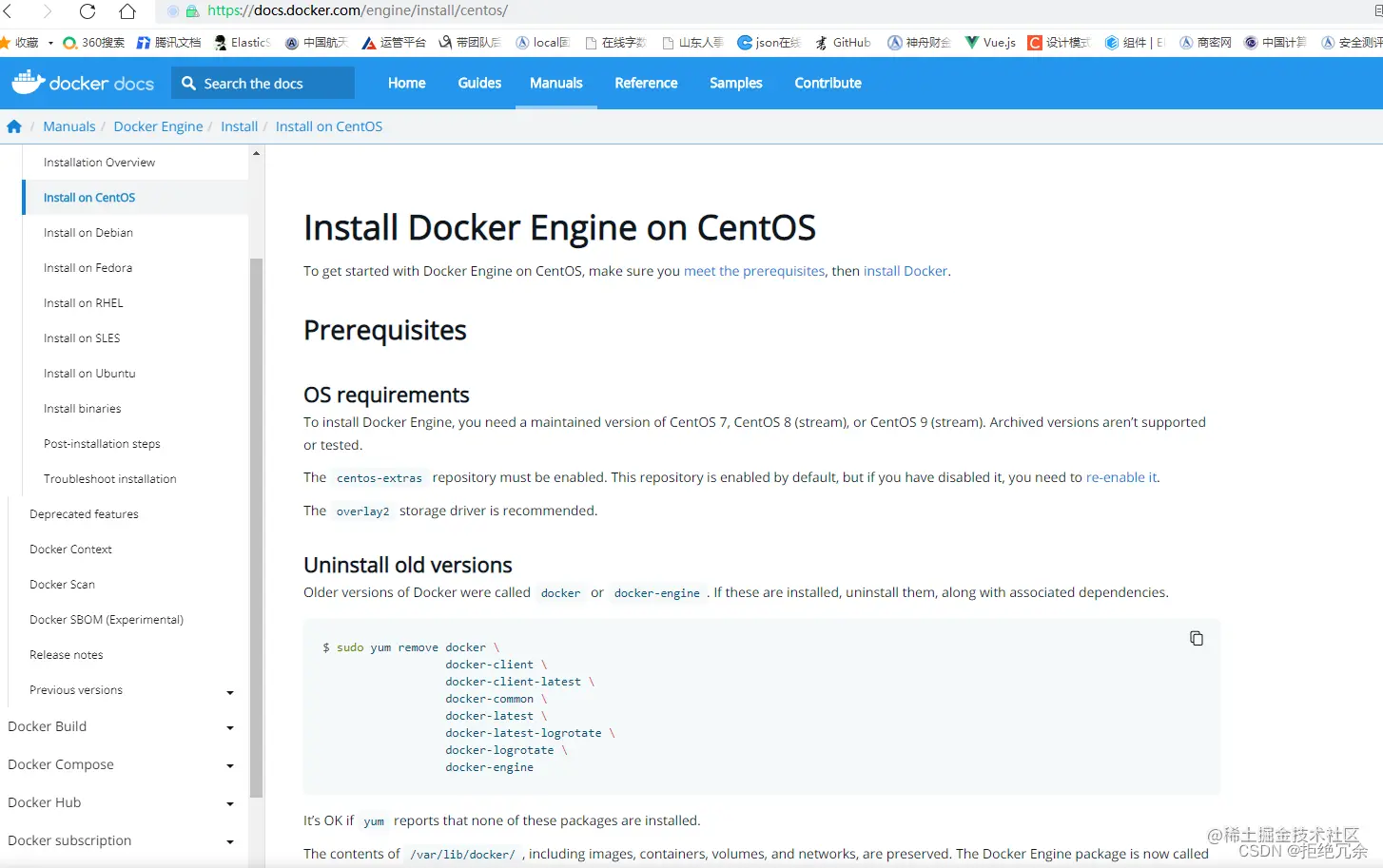The height and width of the screenshot is (868, 1383).
Task: Select the Manuals nav tab
Action: (556, 83)
